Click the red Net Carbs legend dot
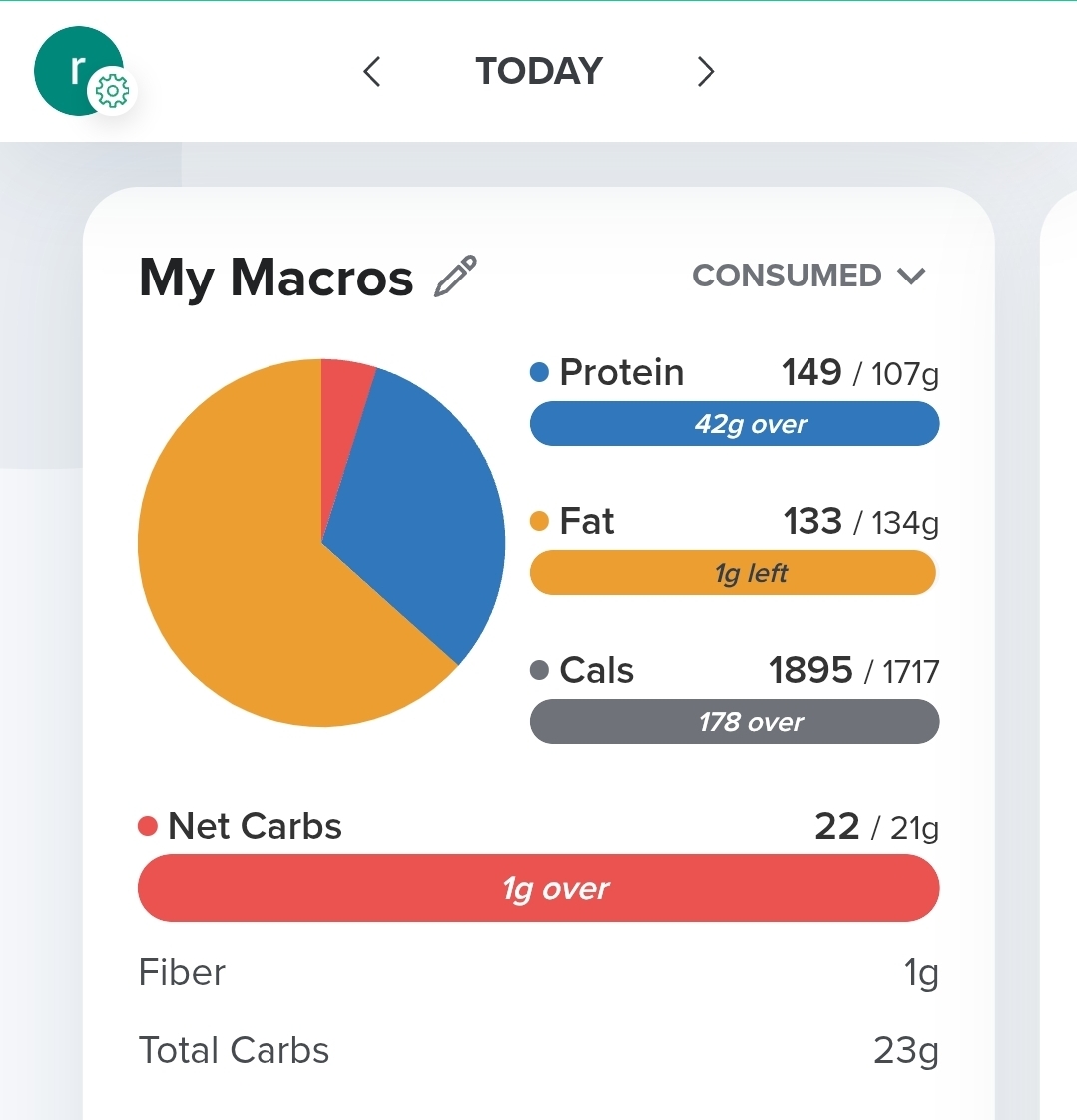The image size is (1077, 1120). 147,826
